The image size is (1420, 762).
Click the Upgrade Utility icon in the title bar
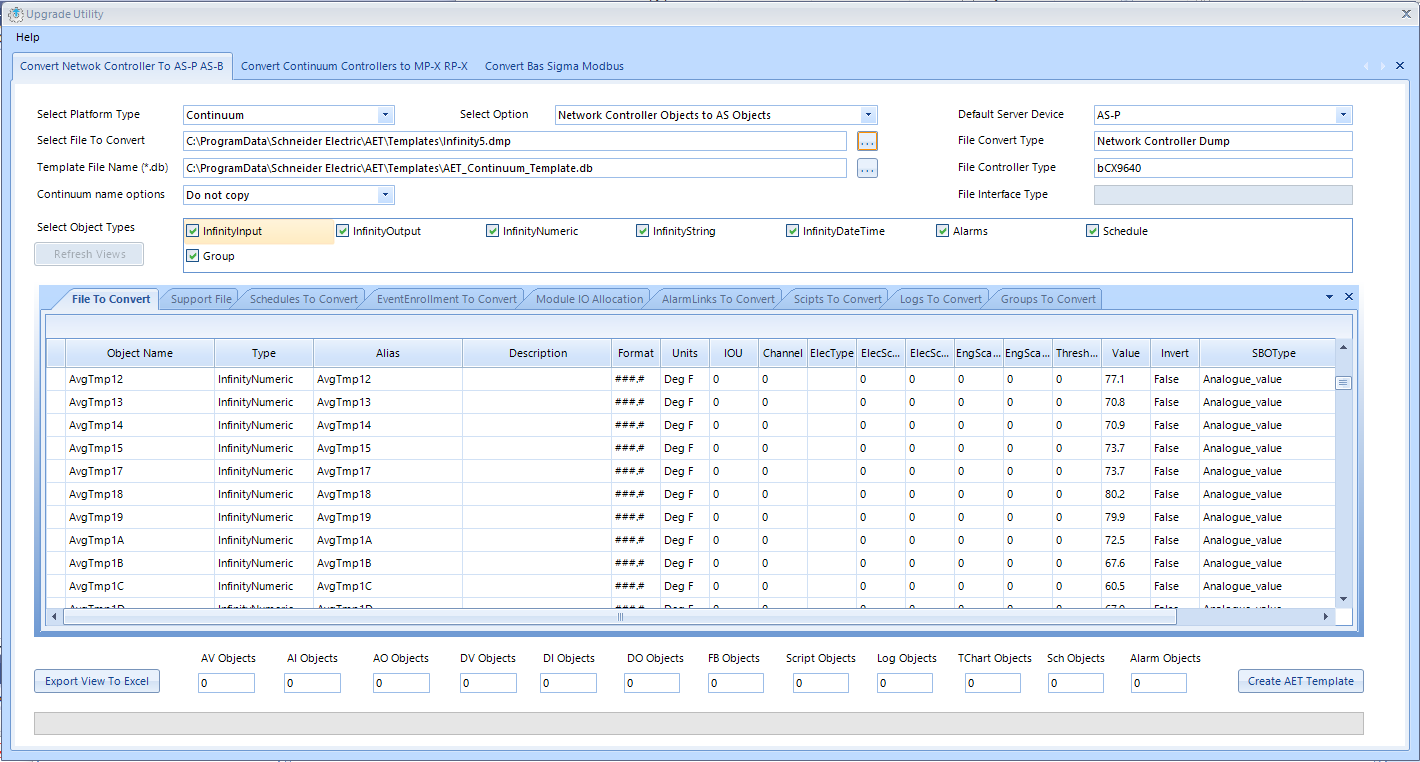pyautogui.click(x=16, y=13)
